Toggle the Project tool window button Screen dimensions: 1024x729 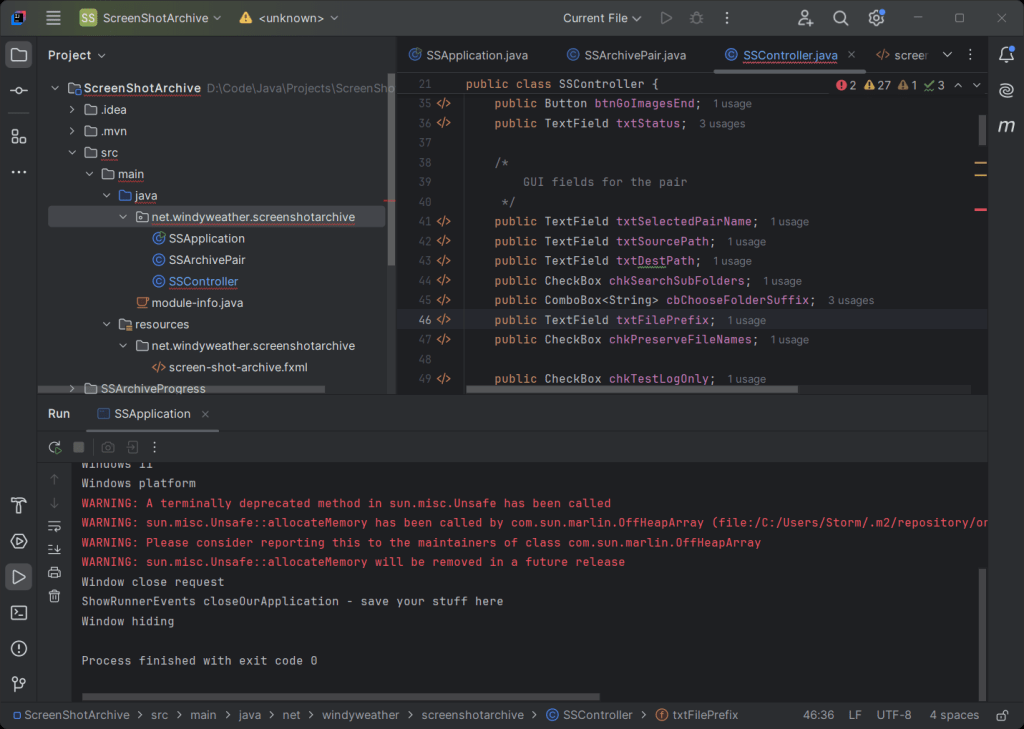click(x=18, y=55)
